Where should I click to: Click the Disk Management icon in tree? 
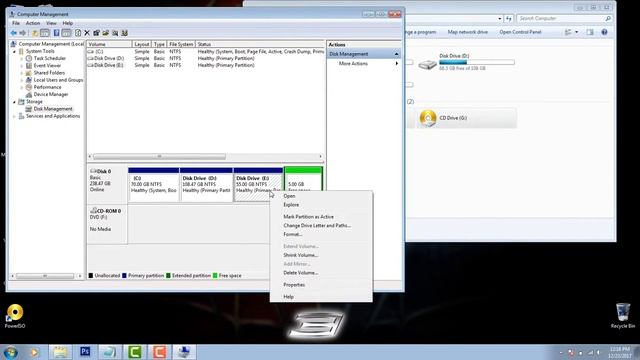[29, 109]
